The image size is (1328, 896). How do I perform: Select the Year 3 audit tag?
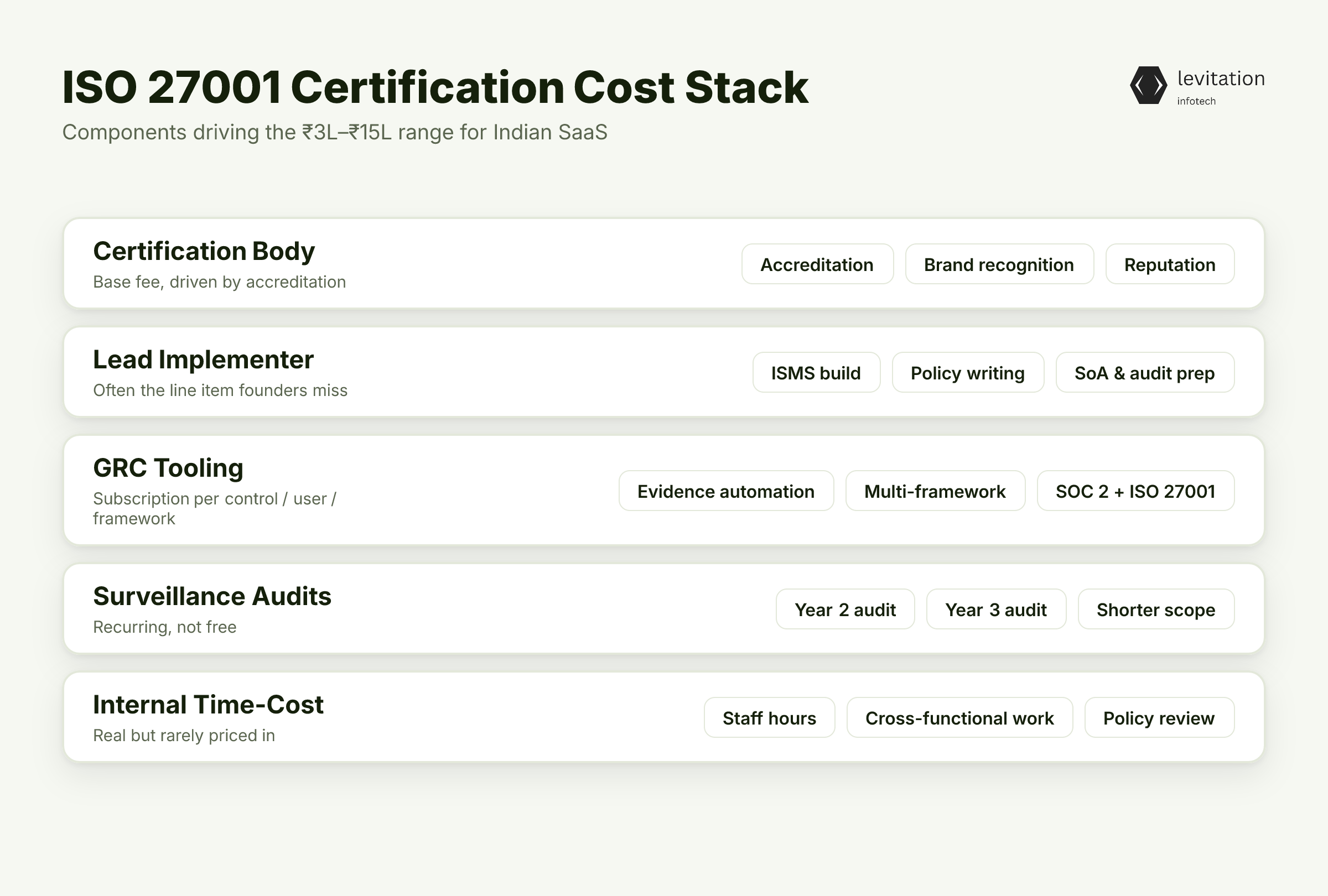[x=996, y=609]
